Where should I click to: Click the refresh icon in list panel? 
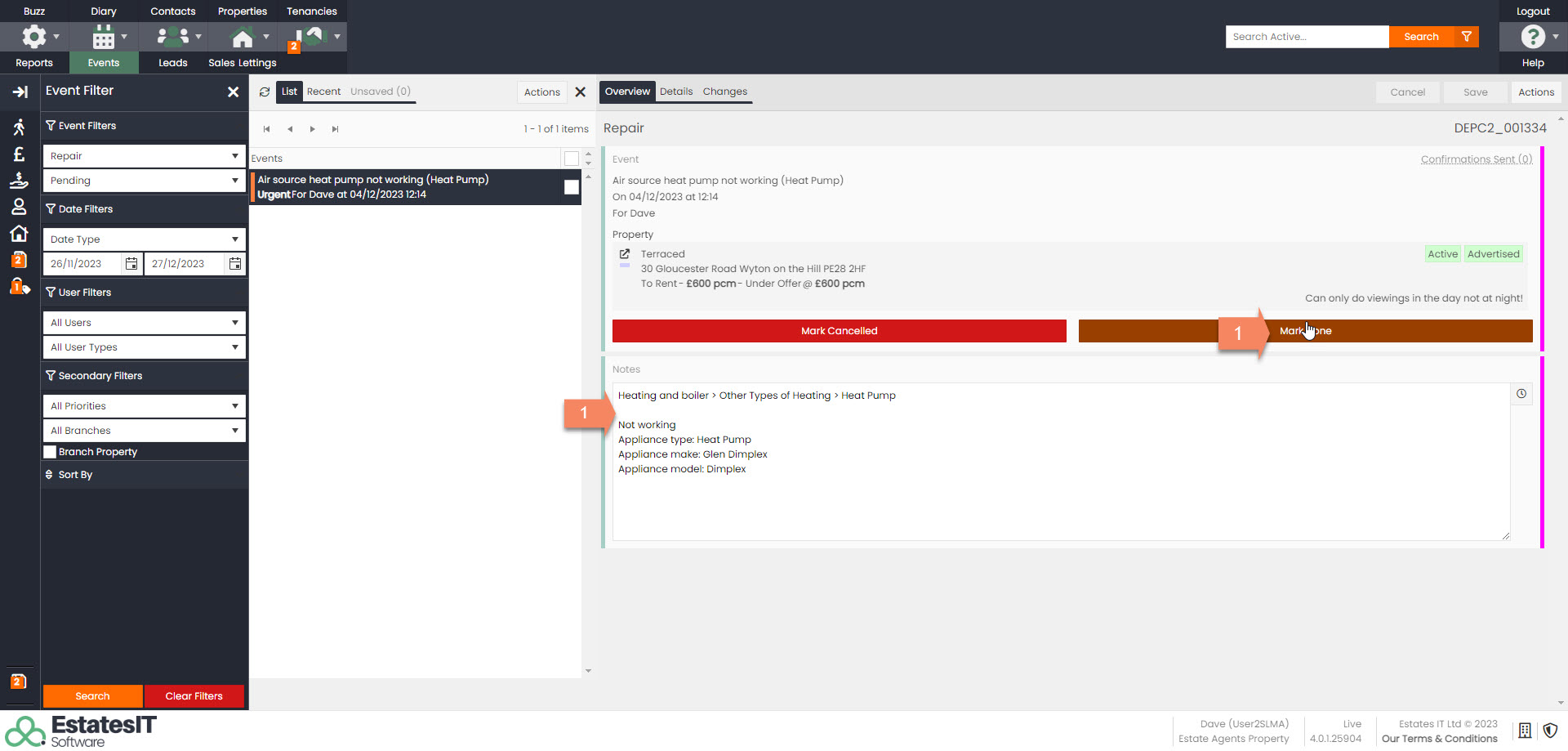[x=265, y=92]
